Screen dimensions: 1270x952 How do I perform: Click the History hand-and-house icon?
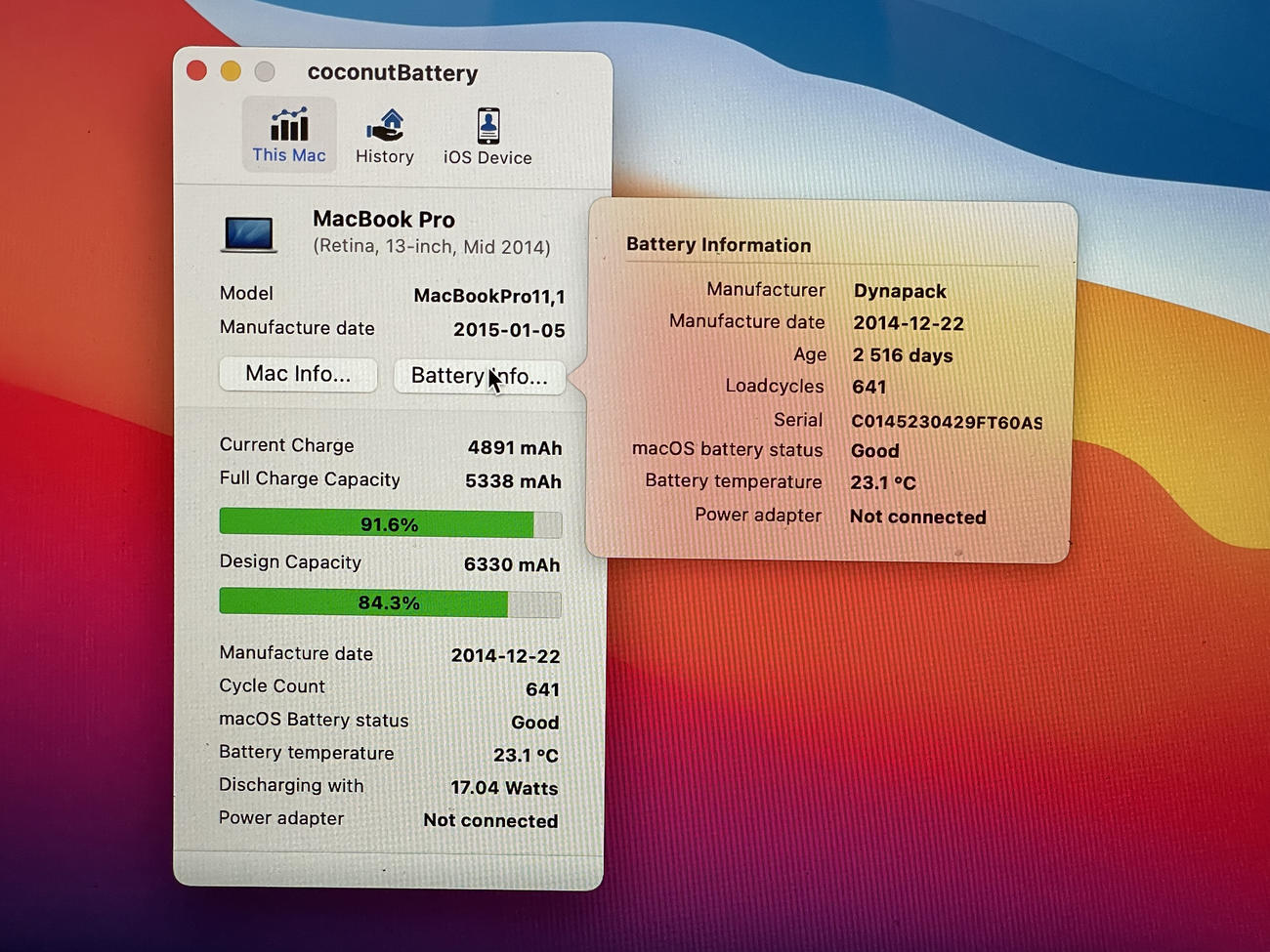(385, 124)
